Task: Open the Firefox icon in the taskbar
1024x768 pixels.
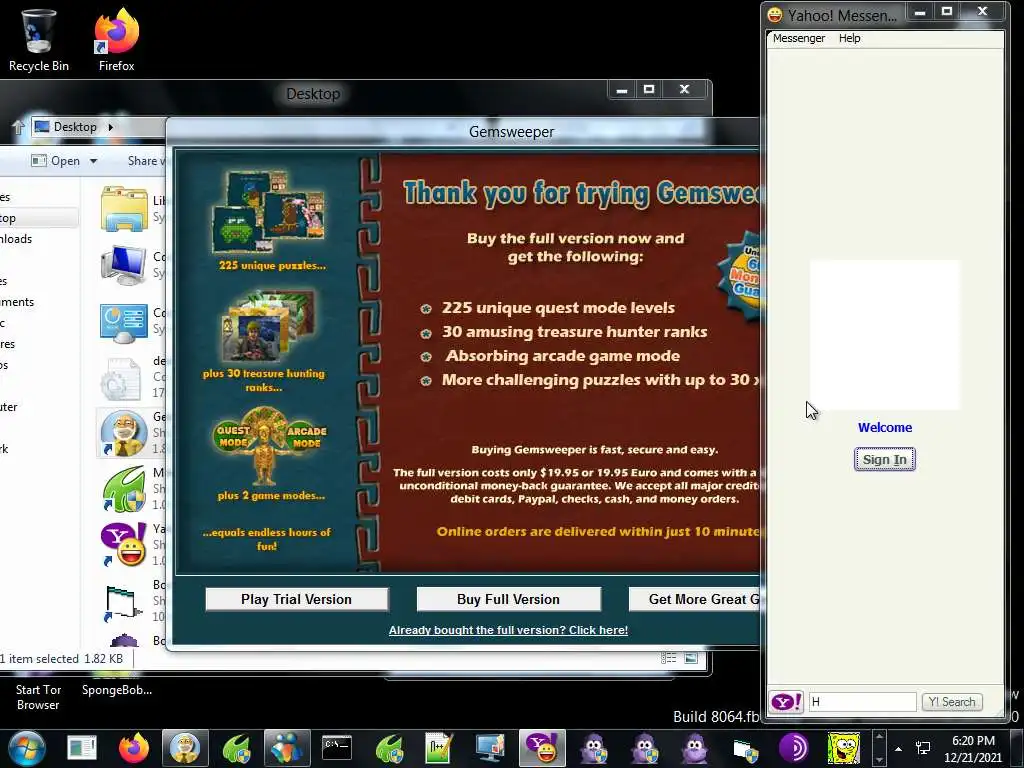Action: coord(134,748)
